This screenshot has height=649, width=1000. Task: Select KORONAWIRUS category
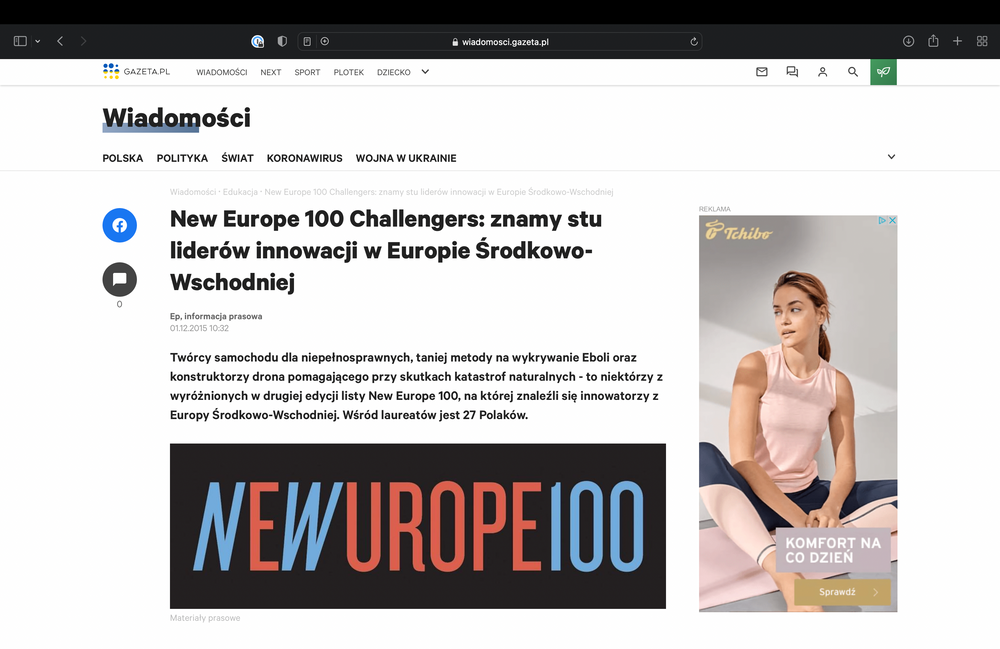tap(305, 158)
